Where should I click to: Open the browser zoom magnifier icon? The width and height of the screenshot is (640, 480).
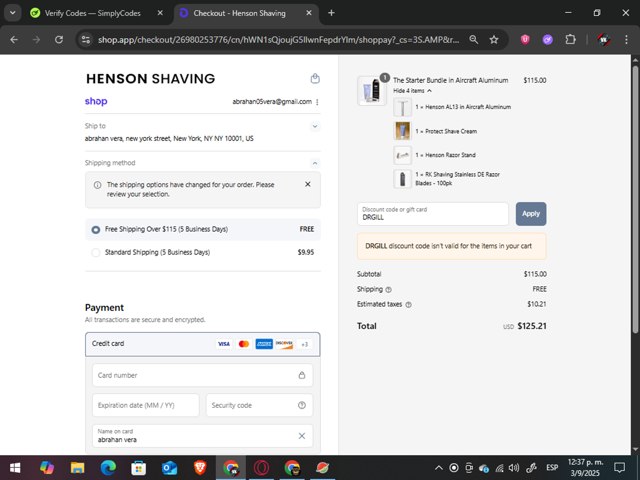point(473,40)
